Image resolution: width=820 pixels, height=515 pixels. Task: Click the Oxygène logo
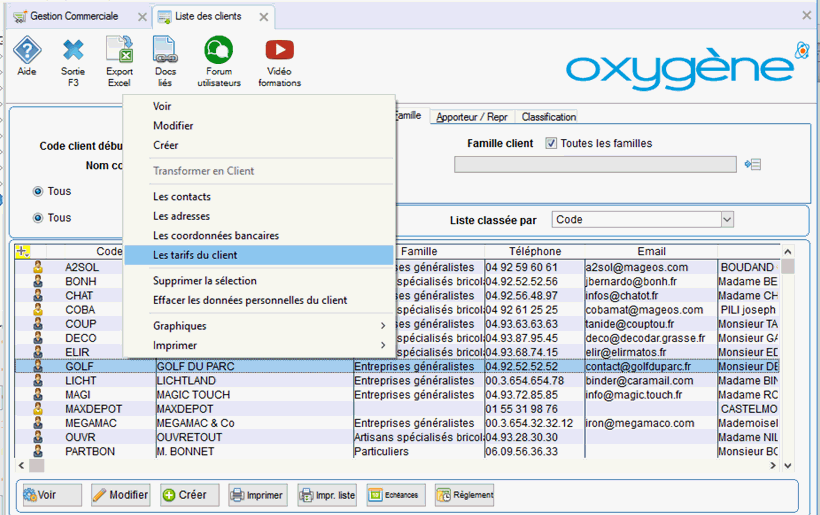pyautogui.click(x=686, y=65)
